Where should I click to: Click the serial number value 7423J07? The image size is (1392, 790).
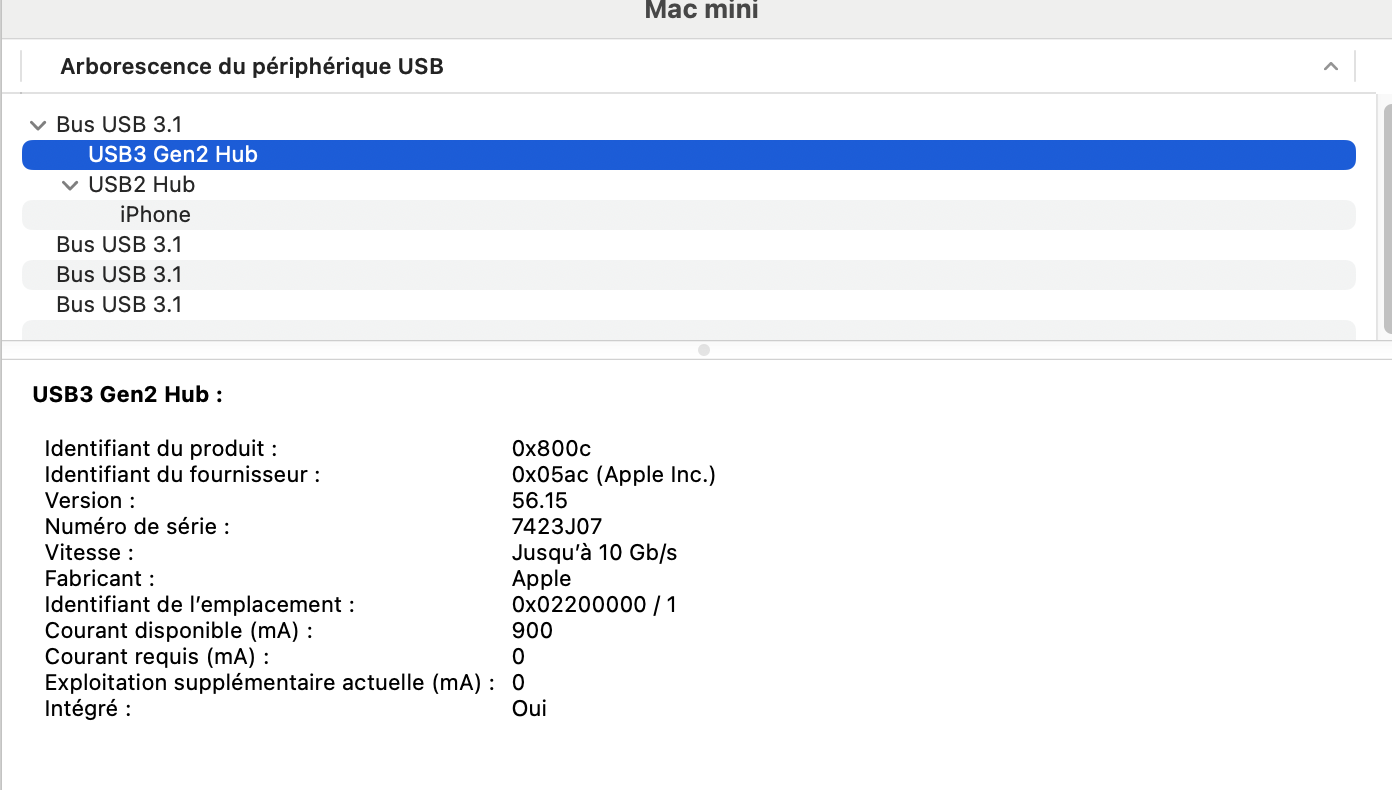point(556,527)
